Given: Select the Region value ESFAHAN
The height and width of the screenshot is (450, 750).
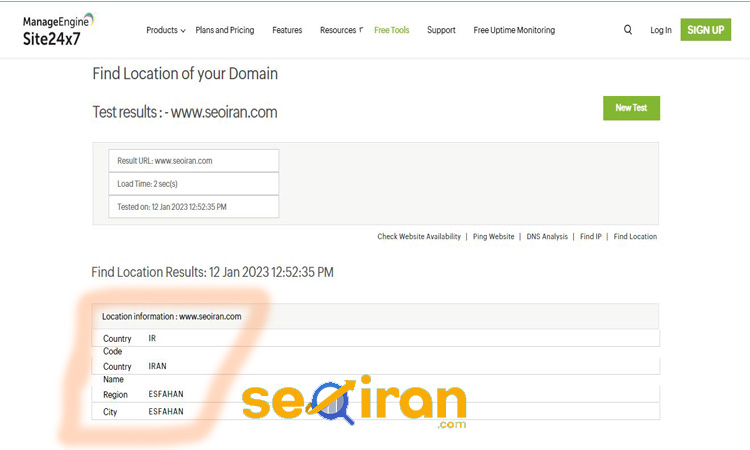Looking at the screenshot, I should point(166,394).
